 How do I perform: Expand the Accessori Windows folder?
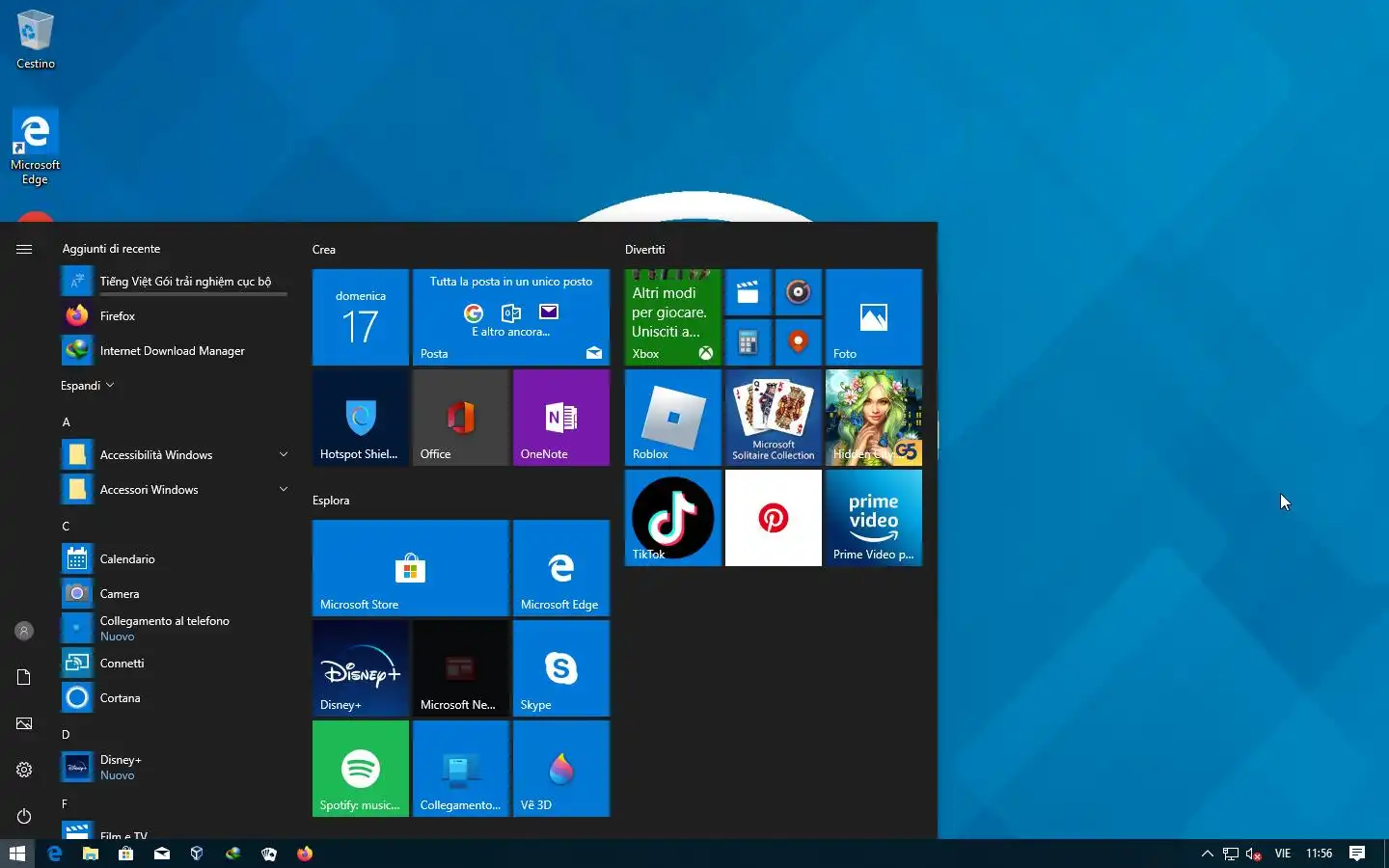[174, 490]
